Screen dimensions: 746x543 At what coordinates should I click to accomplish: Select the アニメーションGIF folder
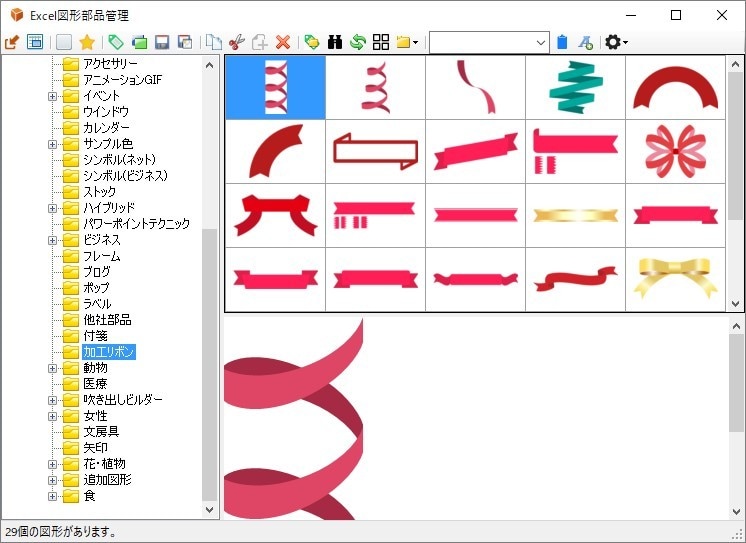[122, 79]
